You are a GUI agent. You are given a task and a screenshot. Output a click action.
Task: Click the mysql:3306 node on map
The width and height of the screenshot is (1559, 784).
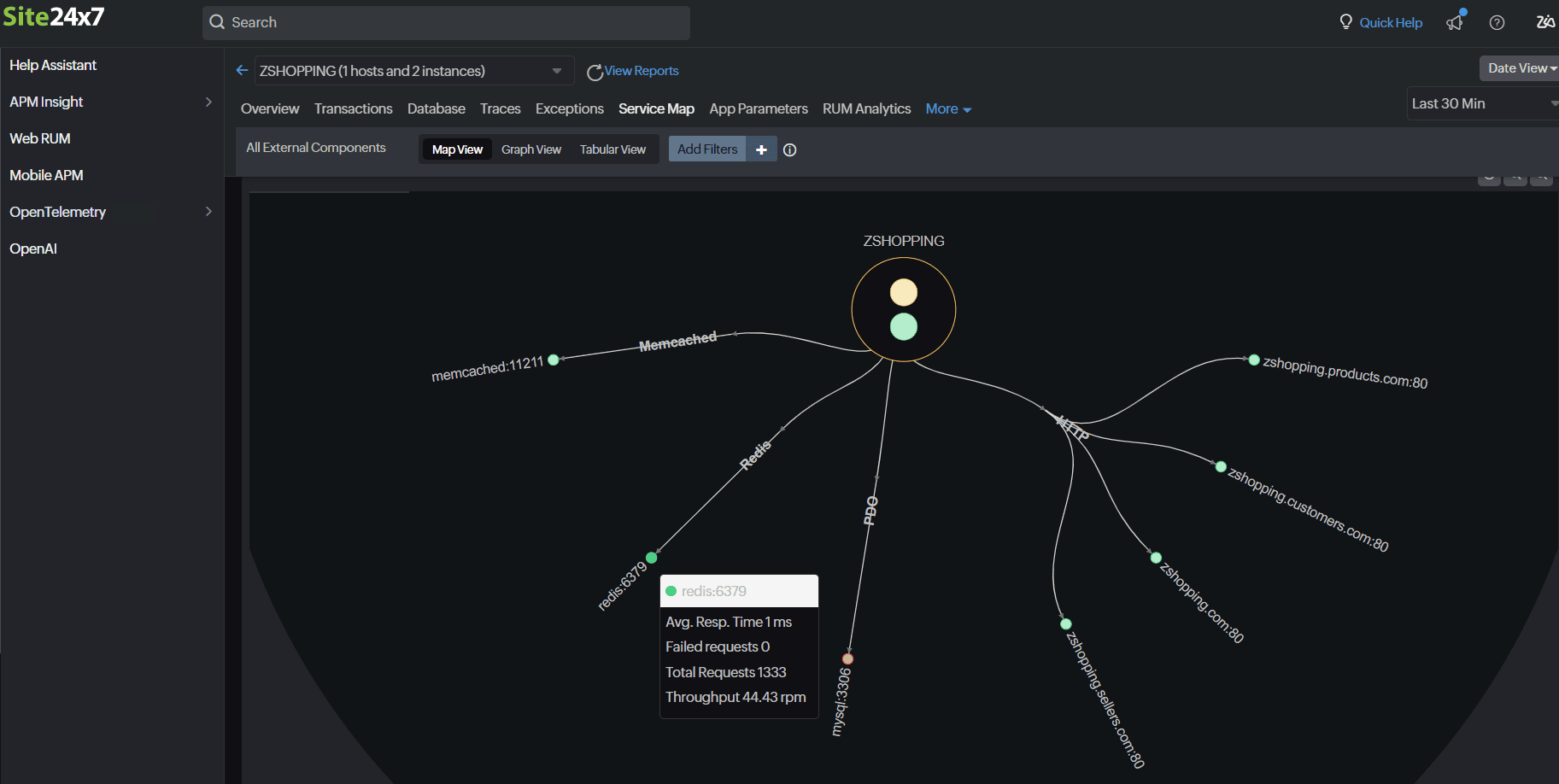point(847,658)
